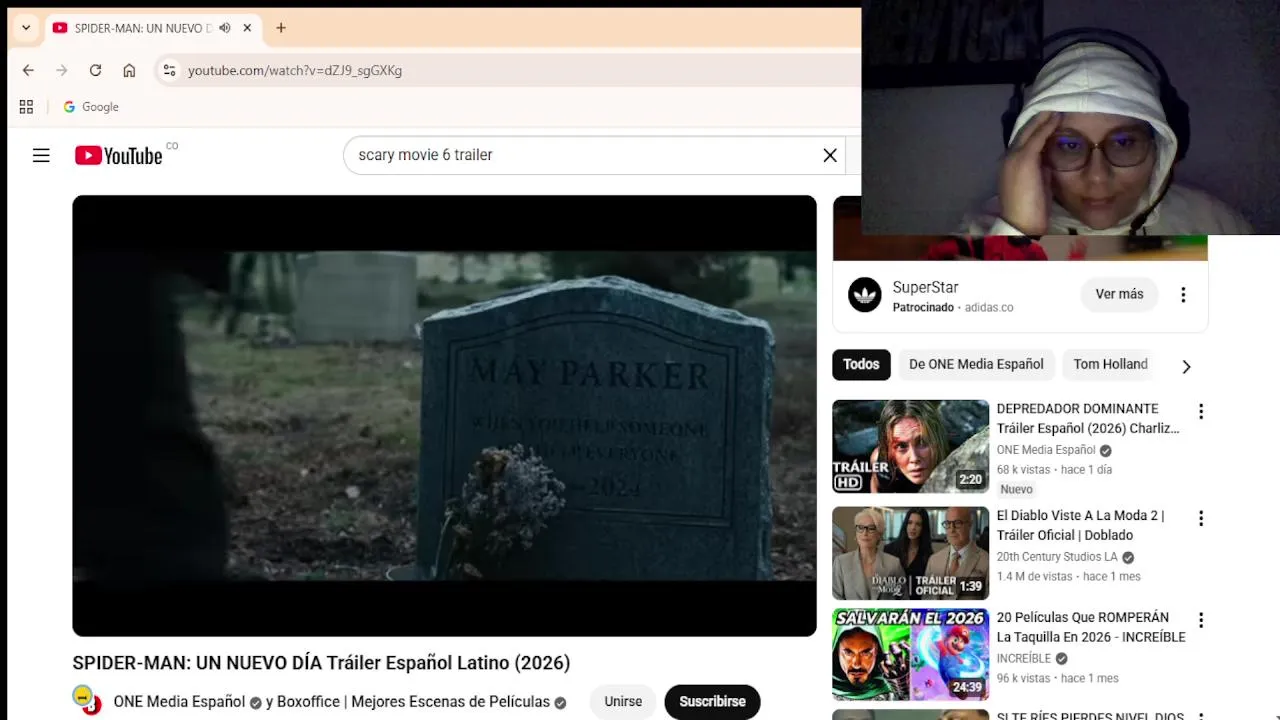Open a new browser tab

(x=281, y=28)
